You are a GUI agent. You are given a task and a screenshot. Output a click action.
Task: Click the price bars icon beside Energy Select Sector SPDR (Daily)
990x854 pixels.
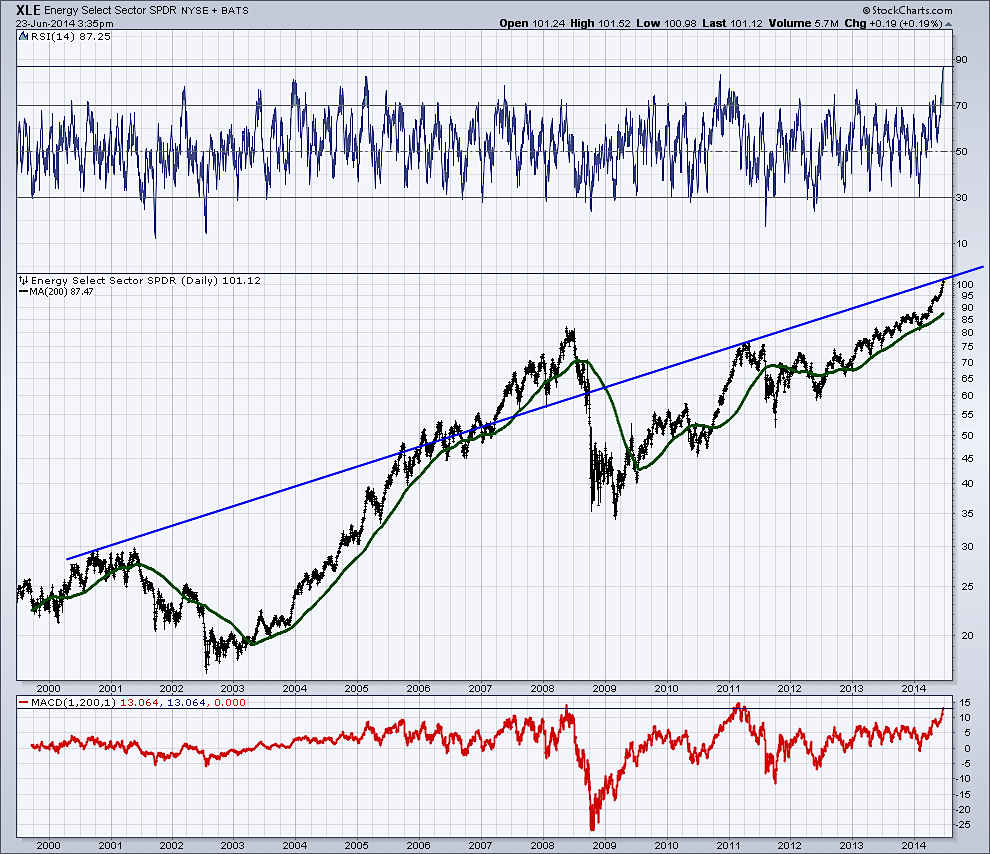click(24, 281)
